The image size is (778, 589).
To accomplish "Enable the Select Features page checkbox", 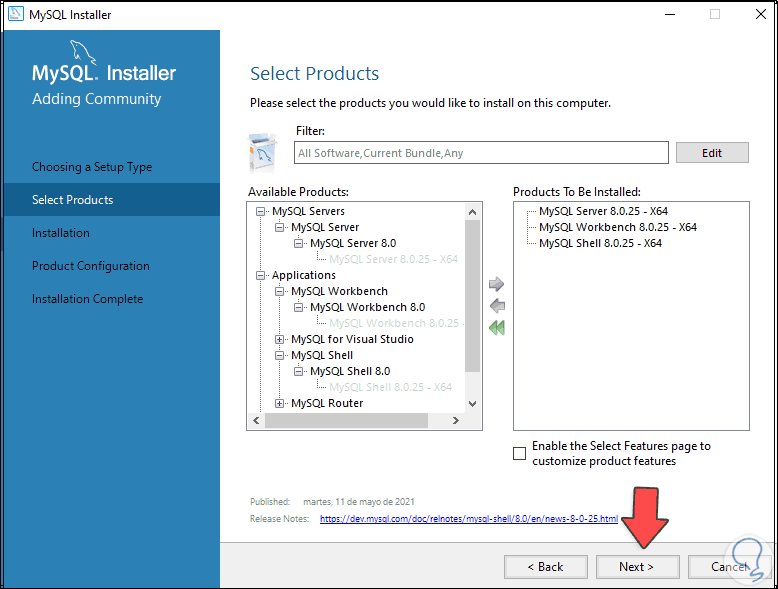I will click(519, 453).
